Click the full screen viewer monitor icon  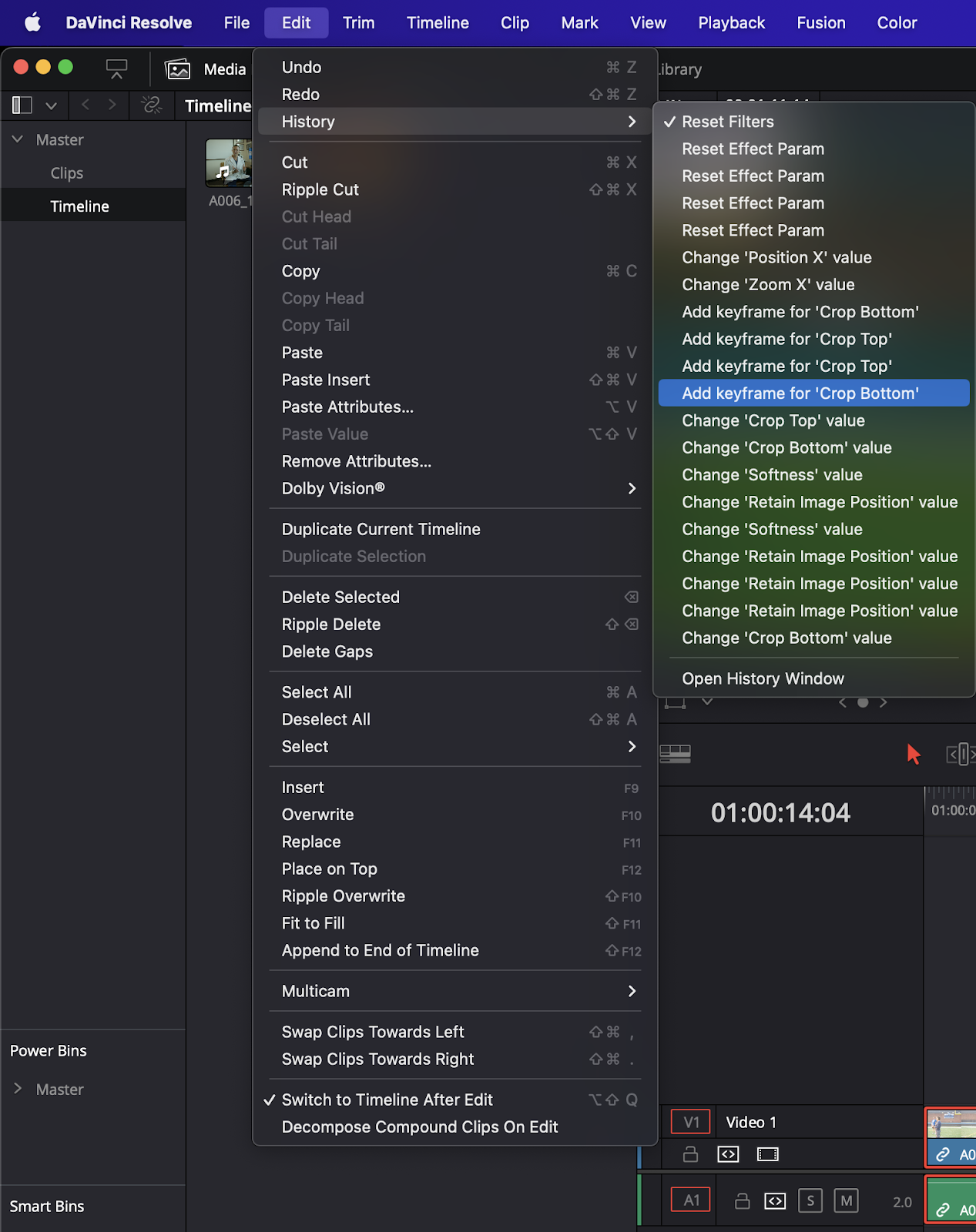pyautogui.click(x=116, y=69)
